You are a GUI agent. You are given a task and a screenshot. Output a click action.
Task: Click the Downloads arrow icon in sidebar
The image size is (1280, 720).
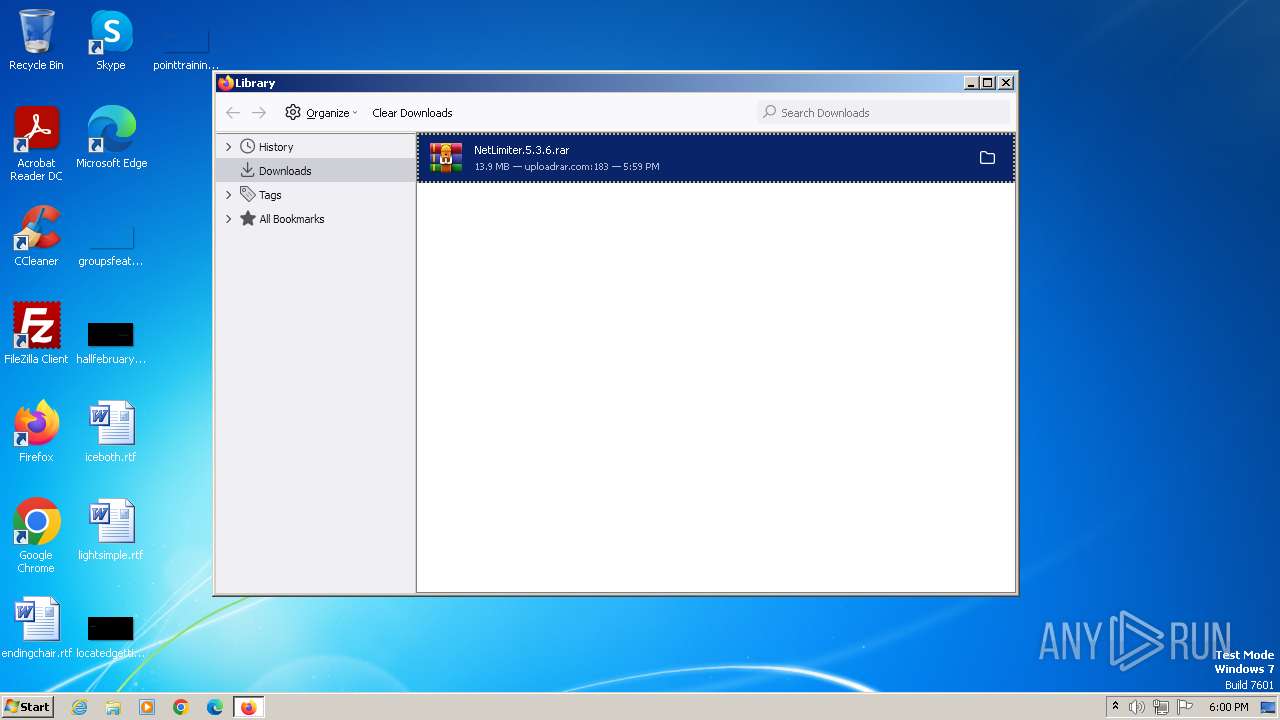247,171
